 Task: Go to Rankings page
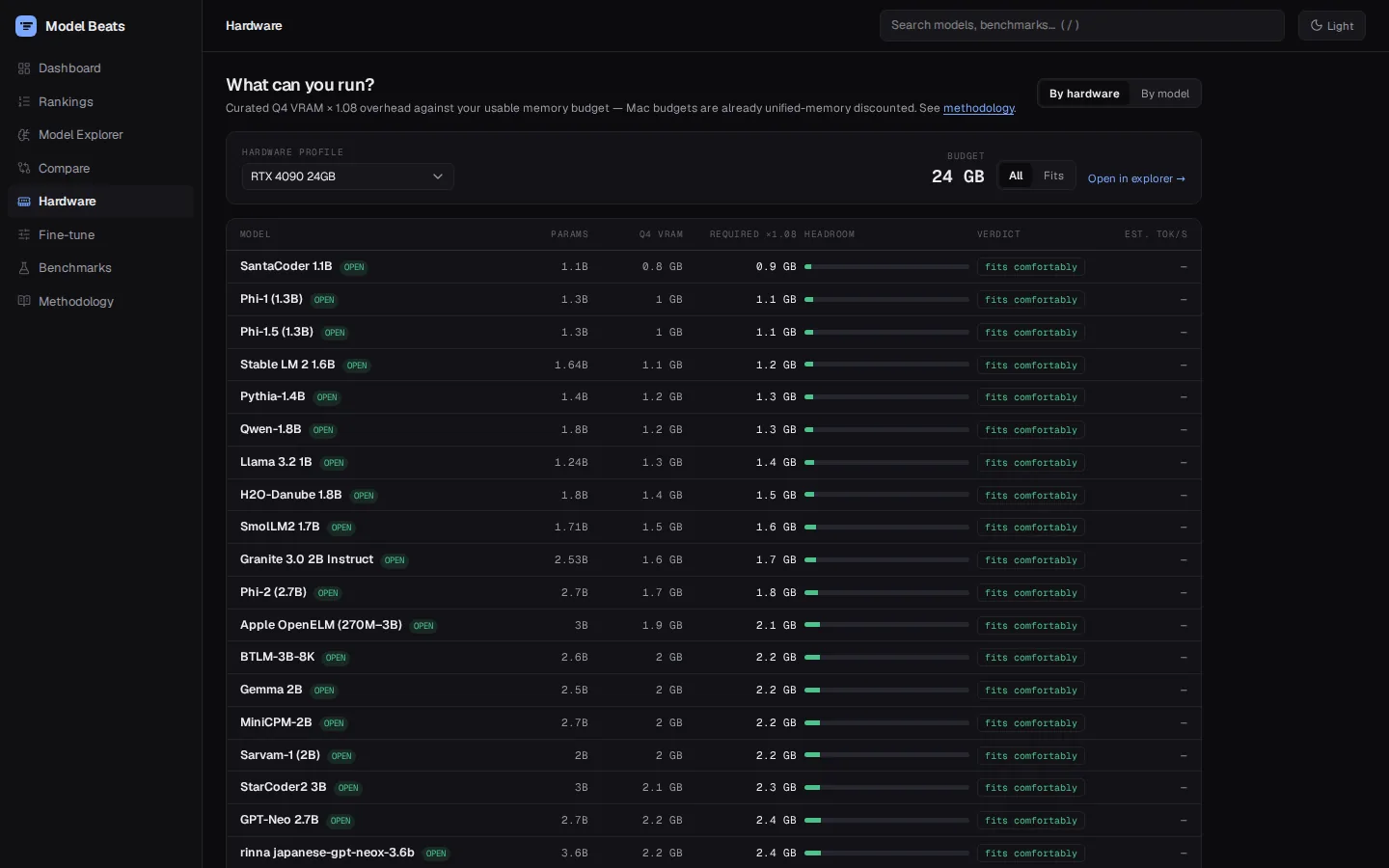[100, 102]
